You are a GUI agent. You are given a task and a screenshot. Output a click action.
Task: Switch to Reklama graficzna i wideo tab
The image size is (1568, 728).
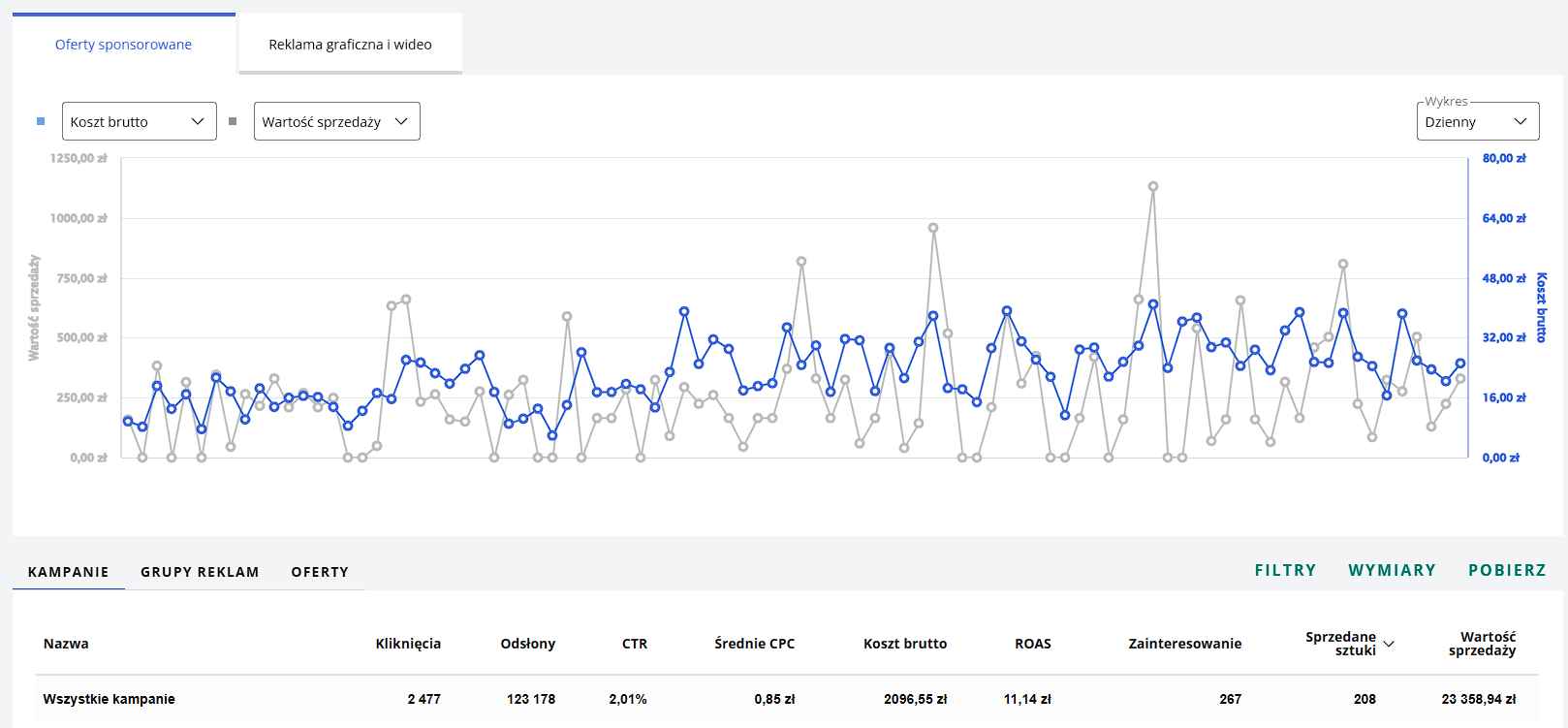click(351, 45)
